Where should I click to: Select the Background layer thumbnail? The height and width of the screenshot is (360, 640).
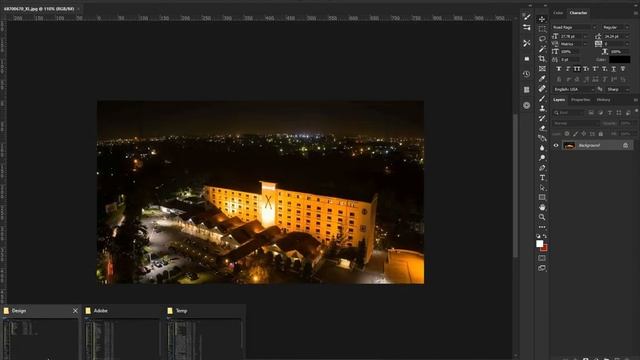tap(569, 145)
